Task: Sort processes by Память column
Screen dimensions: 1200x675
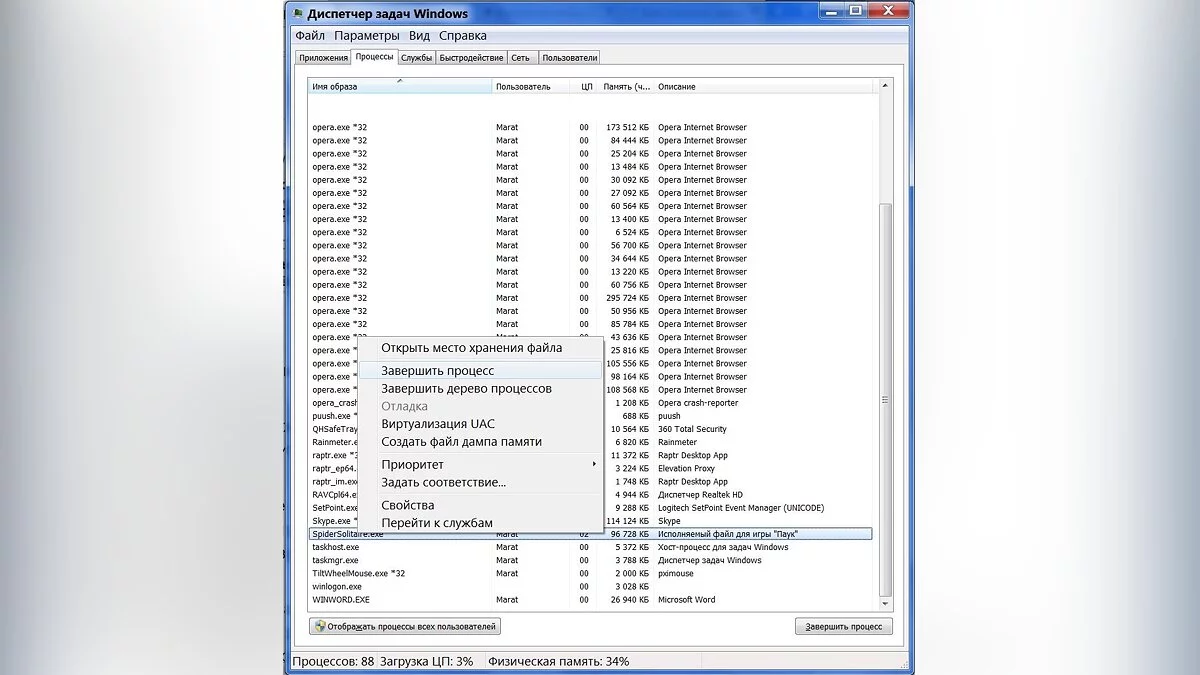Action: (x=626, y=87)
